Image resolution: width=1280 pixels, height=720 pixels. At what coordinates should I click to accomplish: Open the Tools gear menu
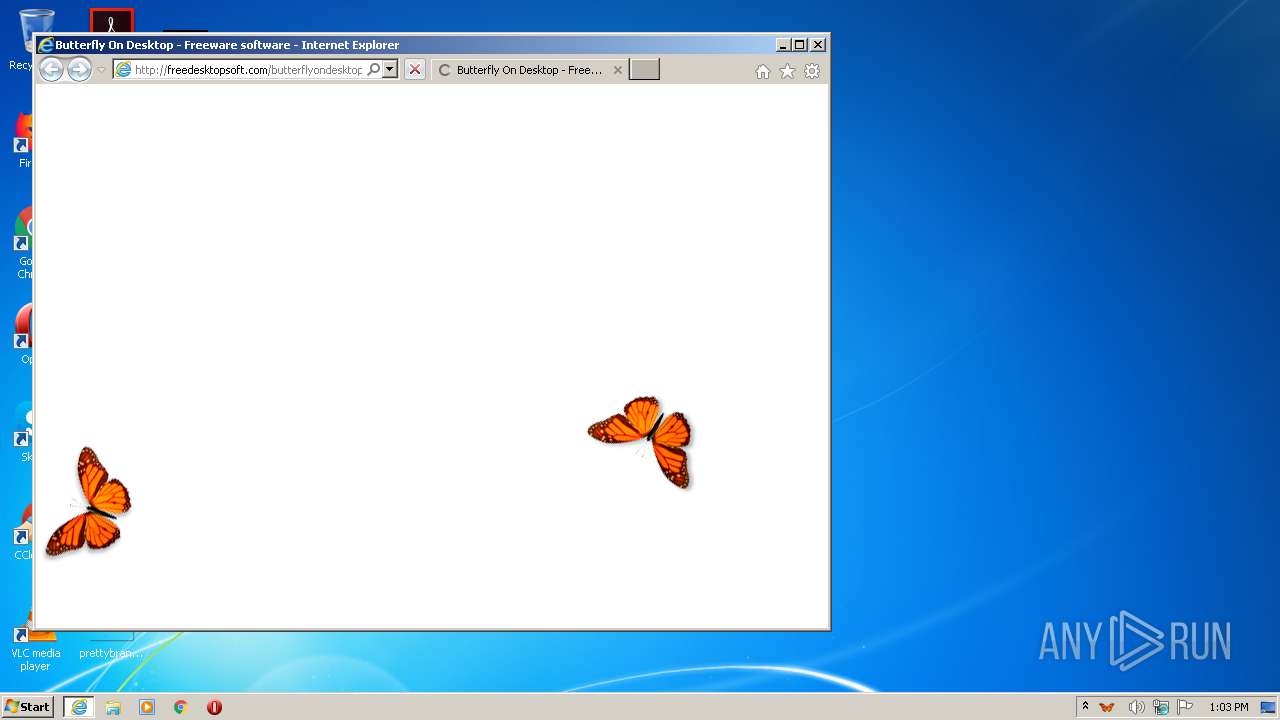pos(812,71)
